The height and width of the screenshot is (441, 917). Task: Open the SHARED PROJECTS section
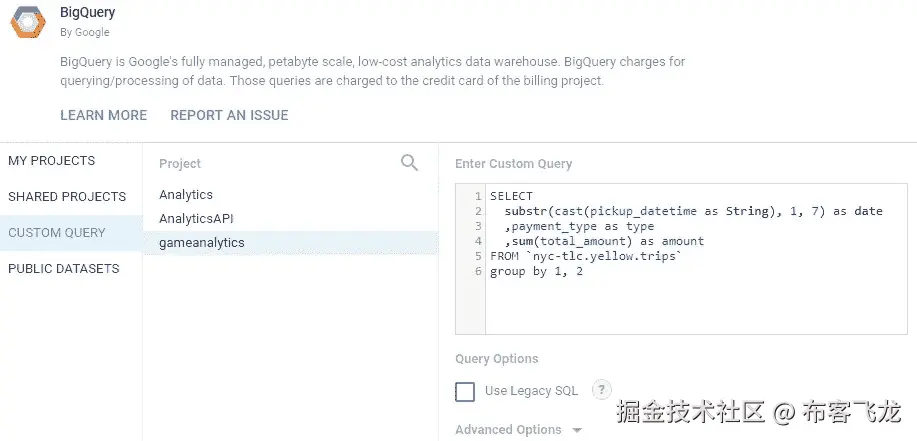click(67, 197)
